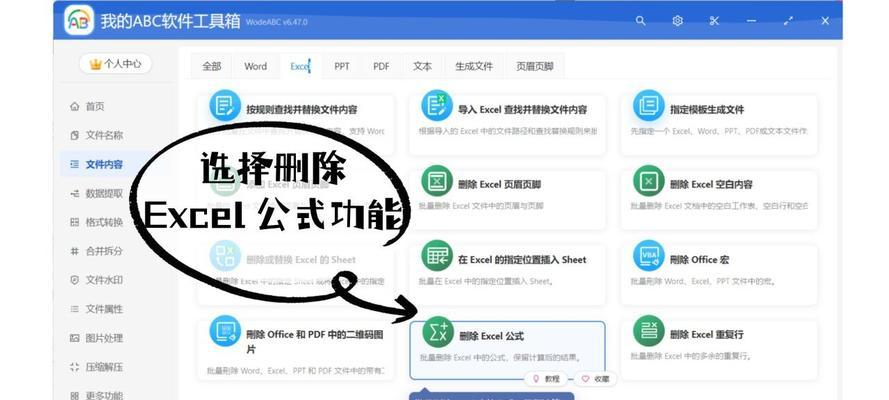This screenshot has width=889, height=400.
Task: Open 删除 Excel 页眉页脚 title
Action: (x=499, y=185)
